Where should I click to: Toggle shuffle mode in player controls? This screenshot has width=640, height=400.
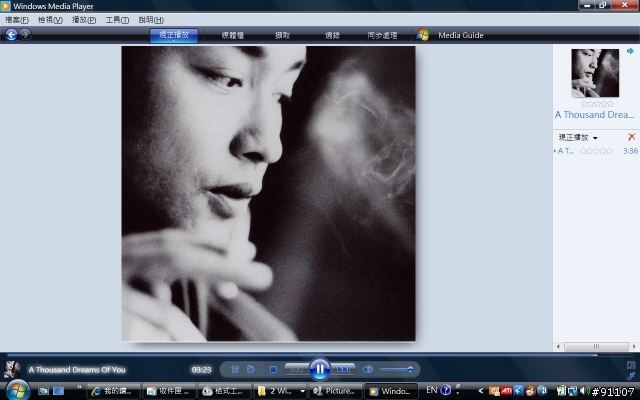coord(235,369)
